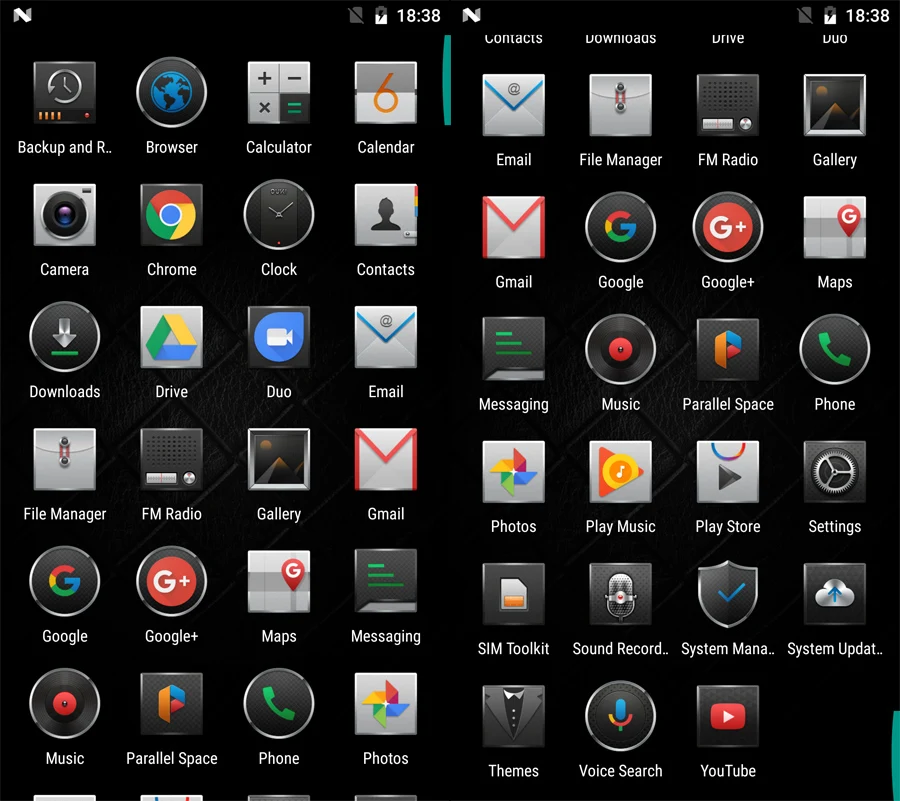The image size is (900, 801).
Task: Open Photos in the right screenshot
Action: (513, 472)
